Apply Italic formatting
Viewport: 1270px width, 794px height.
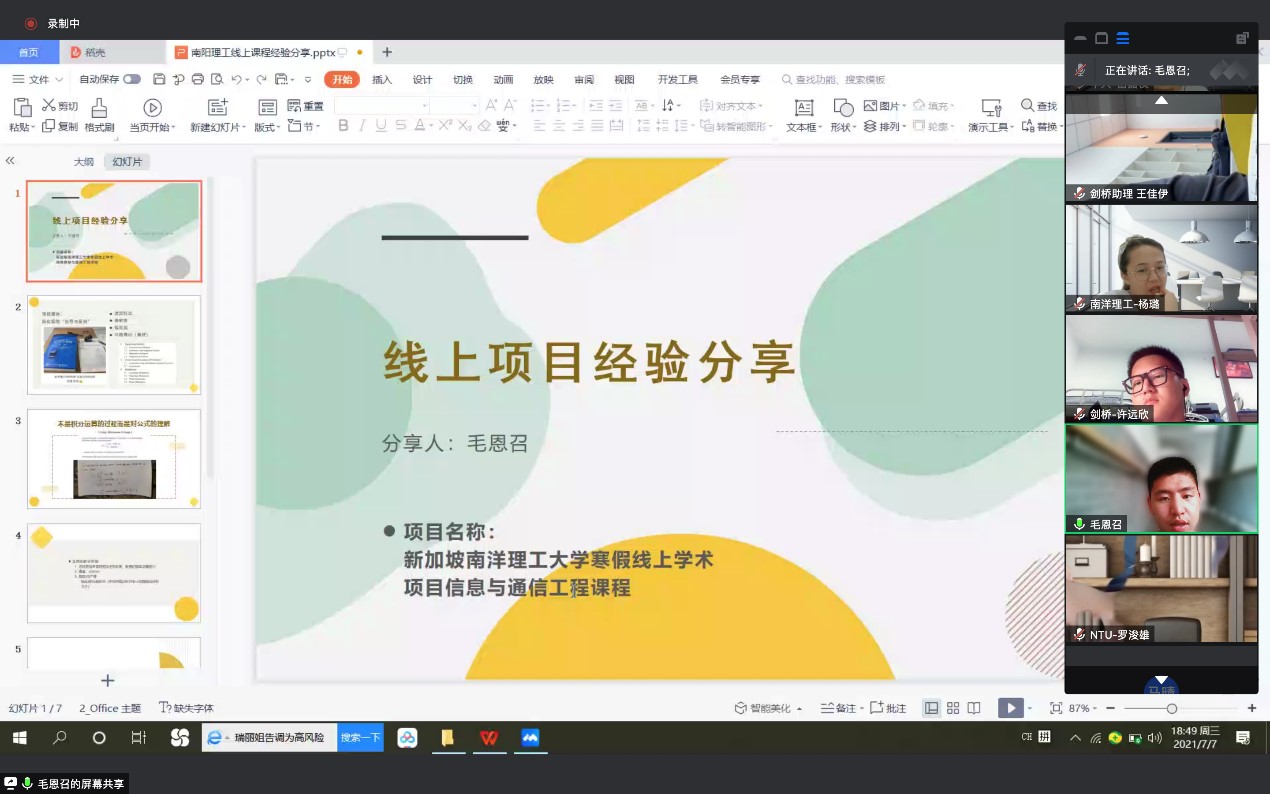click(362, 126)
